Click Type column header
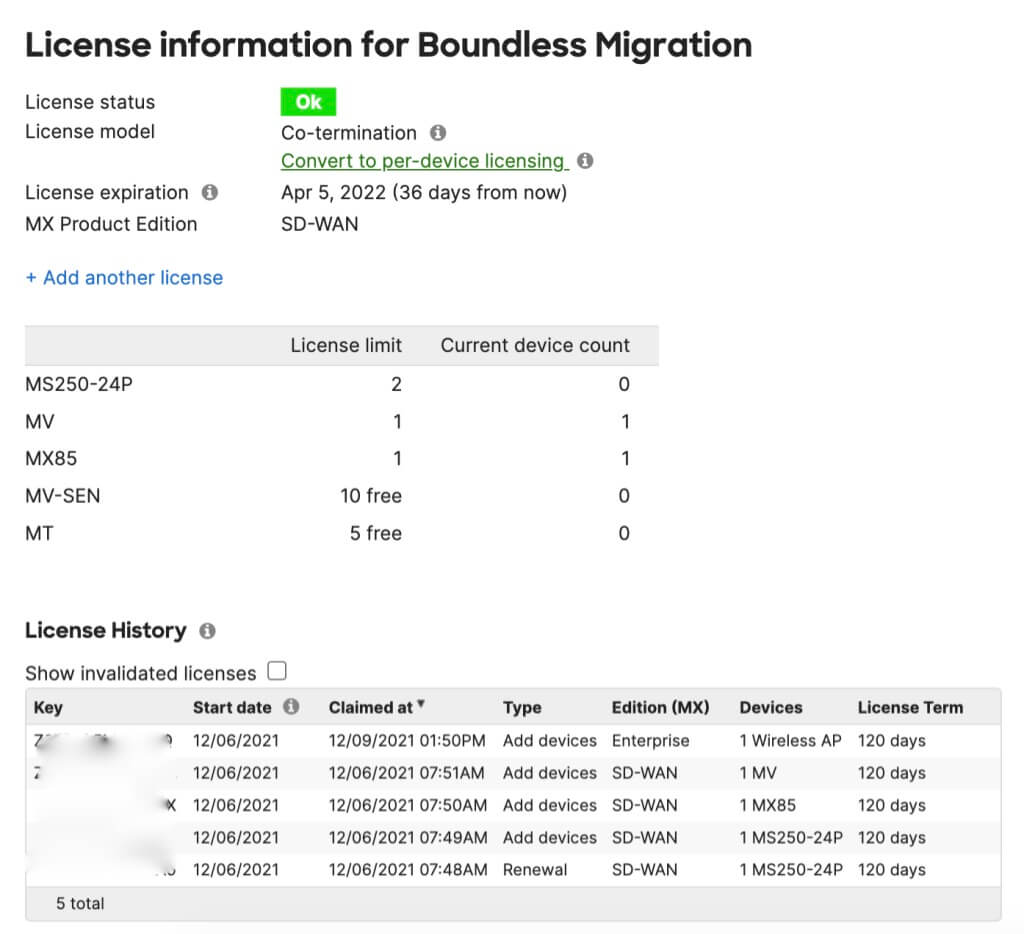 pos(522,707)
